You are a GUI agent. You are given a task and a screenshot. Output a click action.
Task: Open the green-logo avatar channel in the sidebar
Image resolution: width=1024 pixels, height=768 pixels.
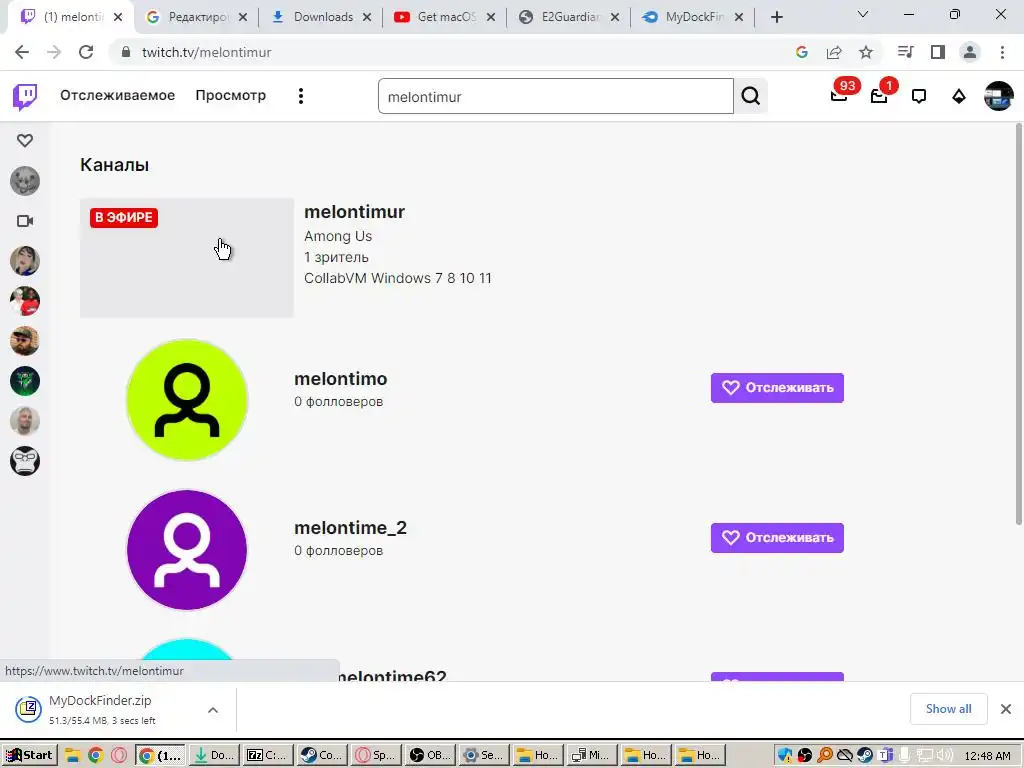[x=25, y=381]
